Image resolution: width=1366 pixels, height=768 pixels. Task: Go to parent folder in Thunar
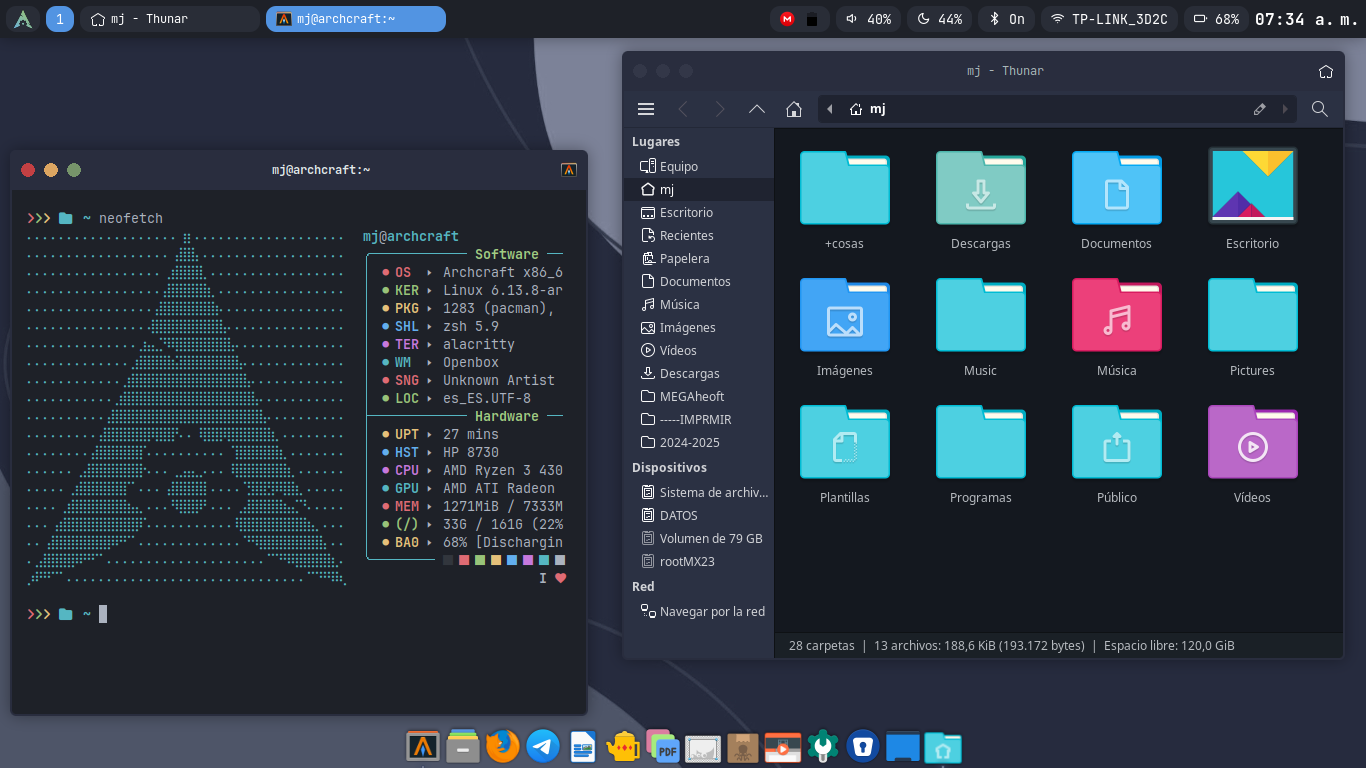click(757, 109)
